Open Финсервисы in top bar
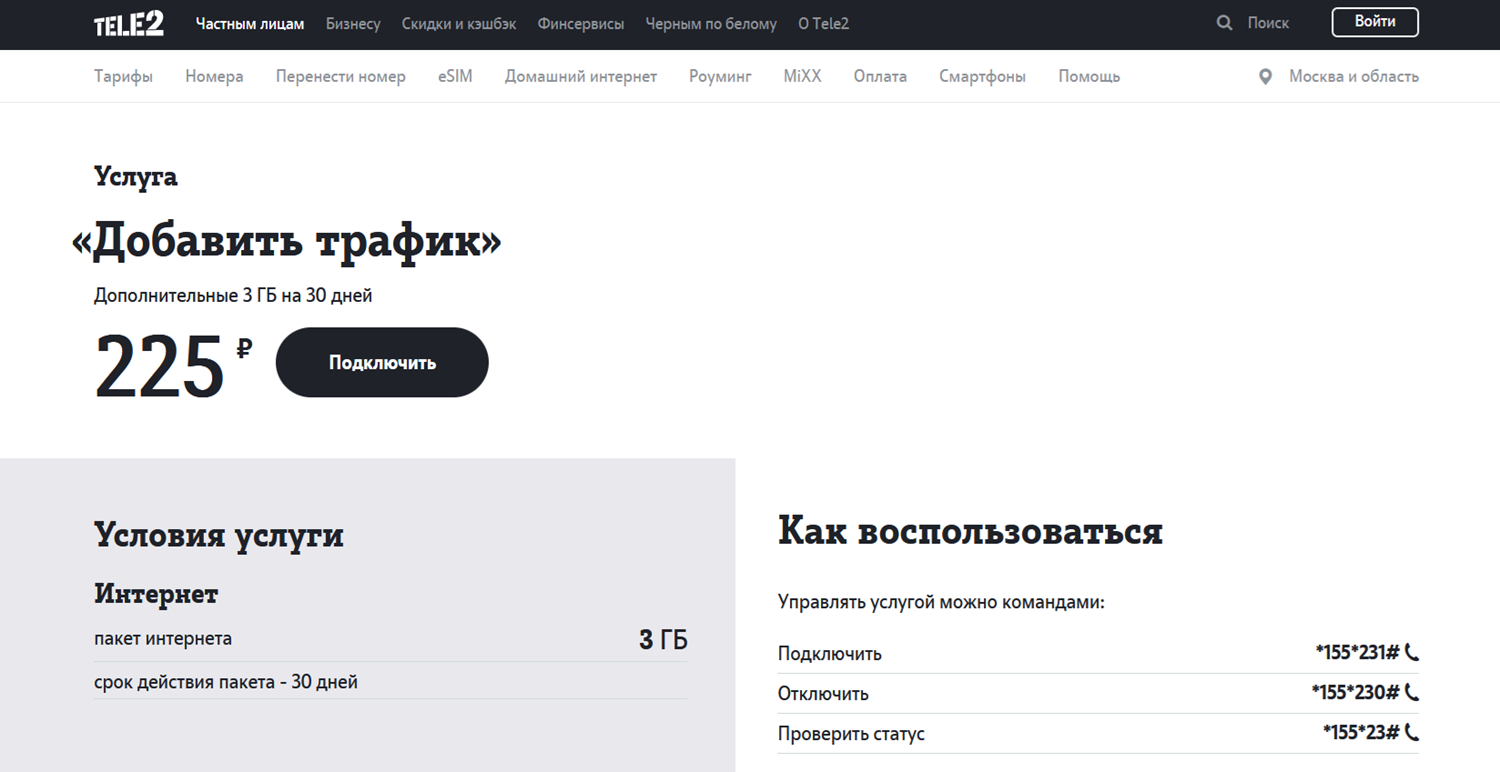The width and height of the screenshot is (1500, 772). pyautogui.click(x=581, y=24)
